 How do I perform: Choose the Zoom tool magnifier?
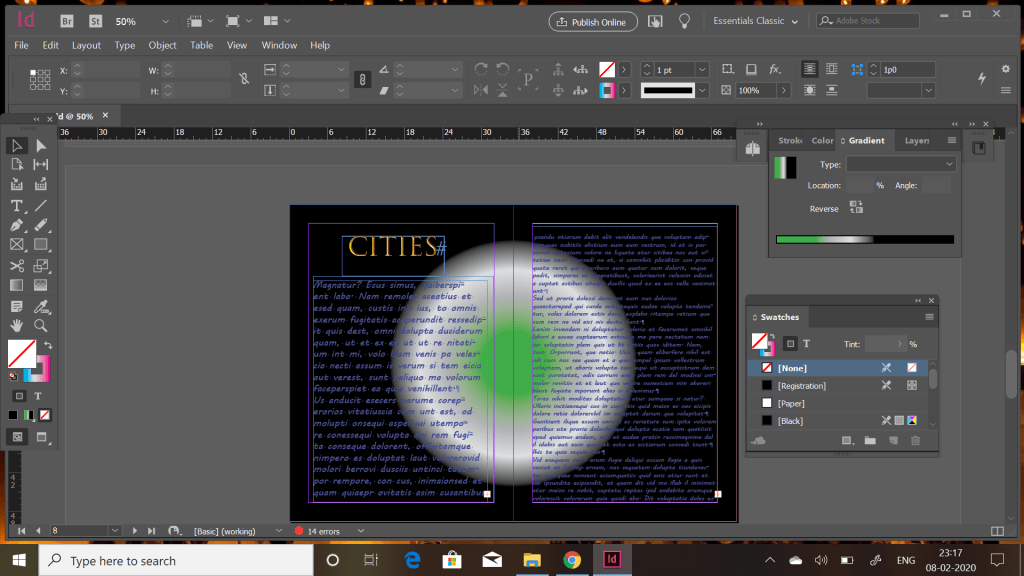click(x=41, y=325)
